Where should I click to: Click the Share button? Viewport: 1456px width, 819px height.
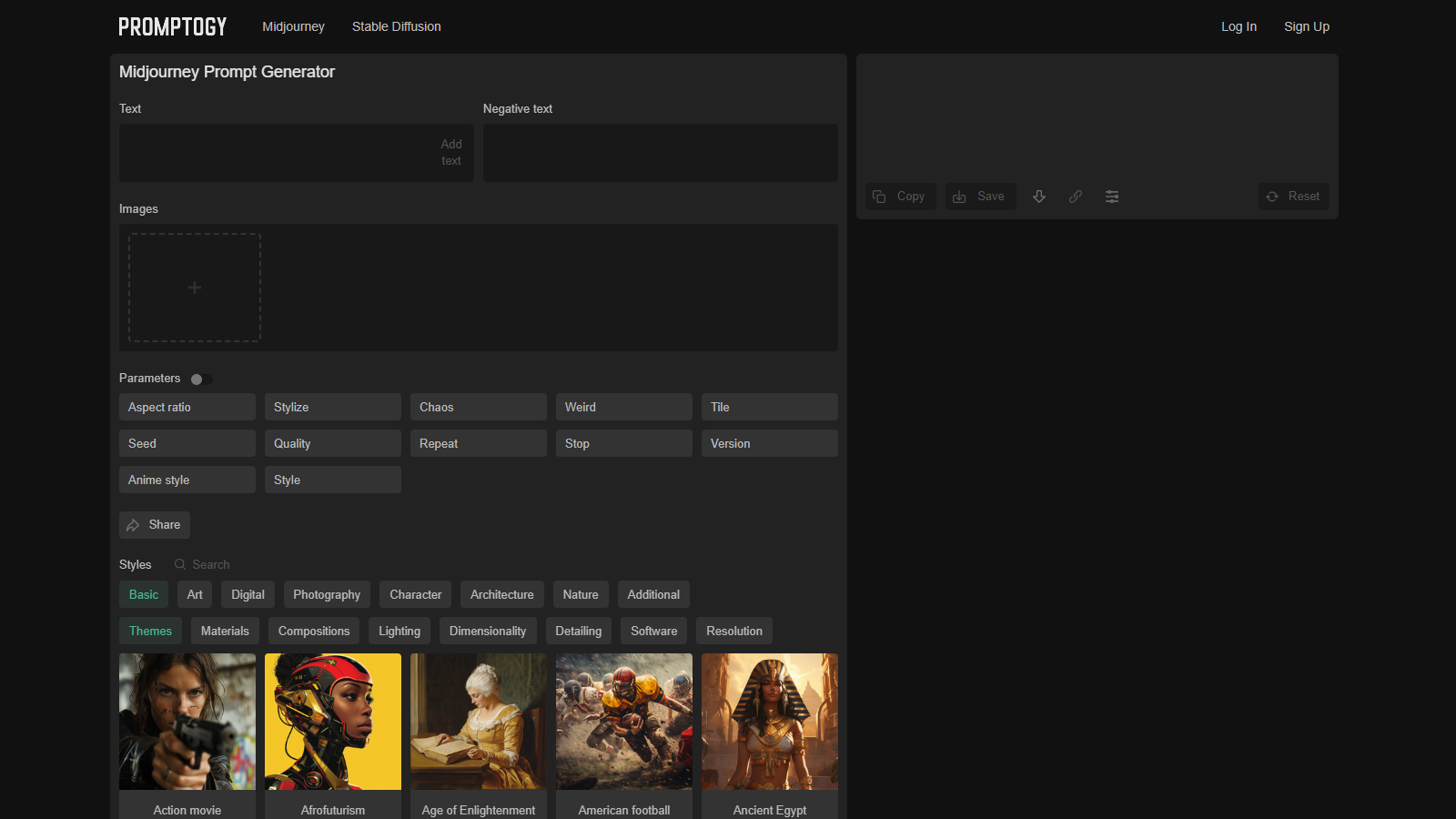[x=155, y=525]
